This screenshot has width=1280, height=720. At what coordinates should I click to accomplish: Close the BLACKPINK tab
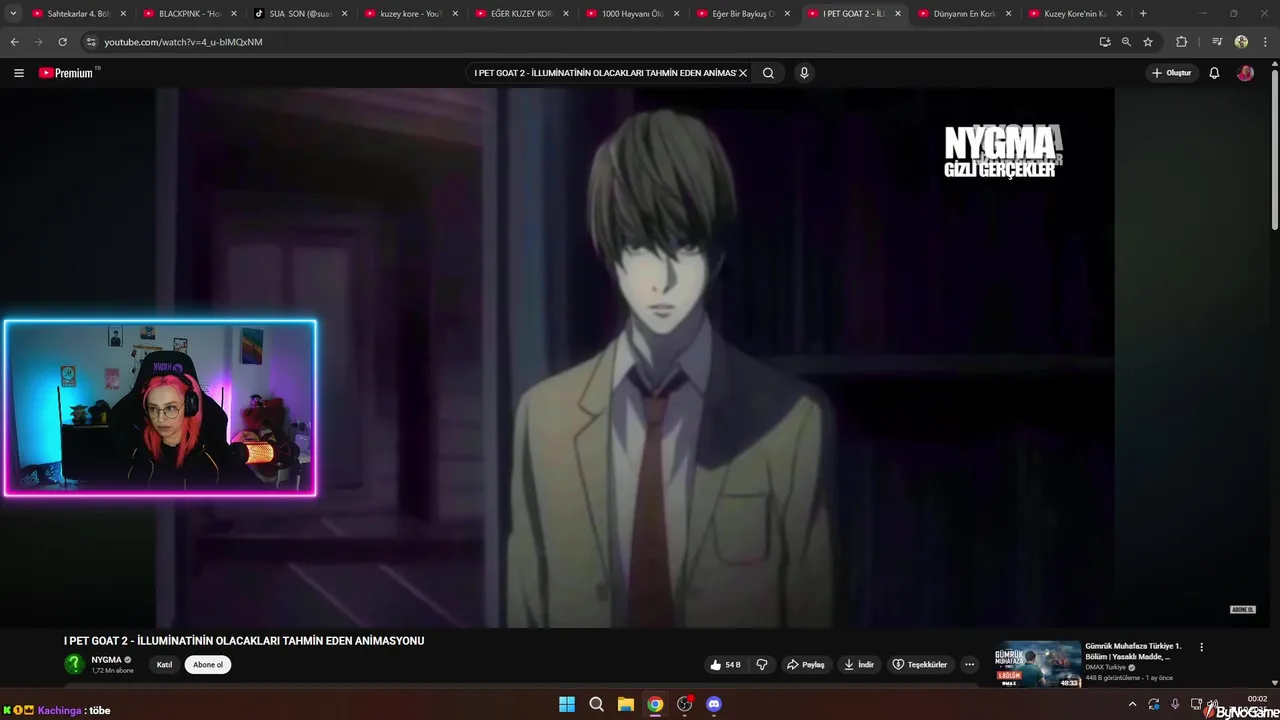(233, 14)
